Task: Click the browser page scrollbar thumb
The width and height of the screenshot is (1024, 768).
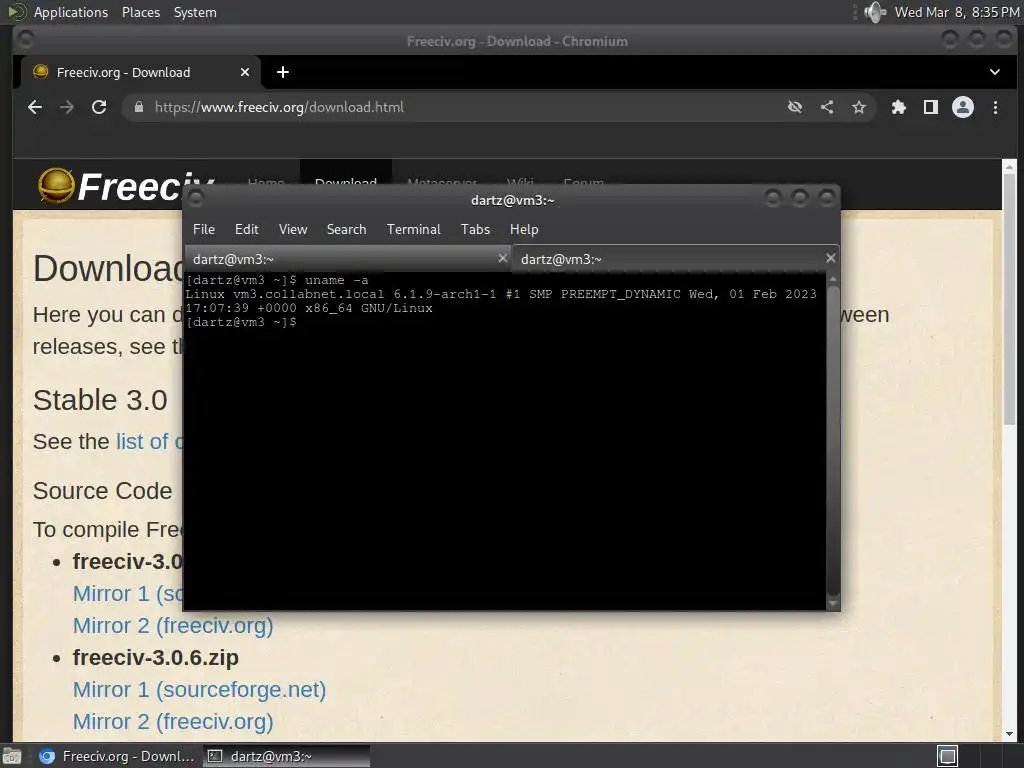Action: point(1009,297)
